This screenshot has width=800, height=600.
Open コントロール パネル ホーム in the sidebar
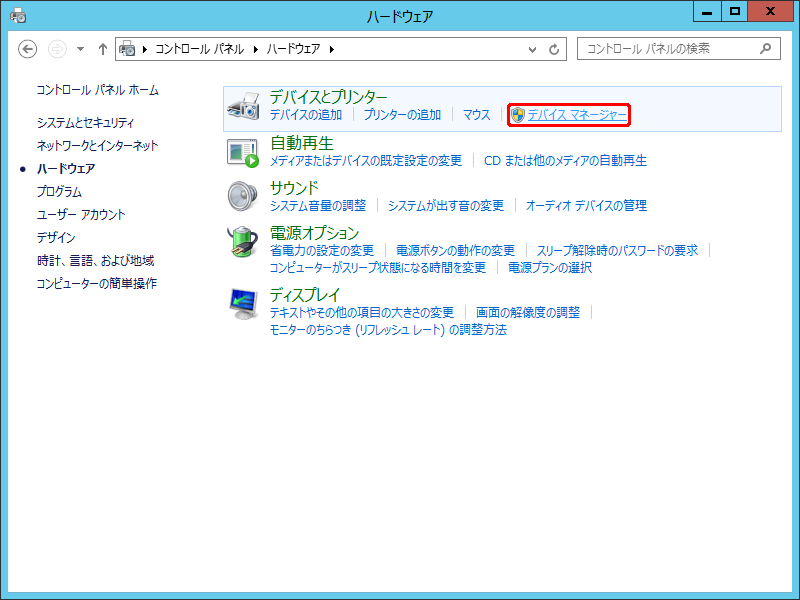tap(97, 90)
